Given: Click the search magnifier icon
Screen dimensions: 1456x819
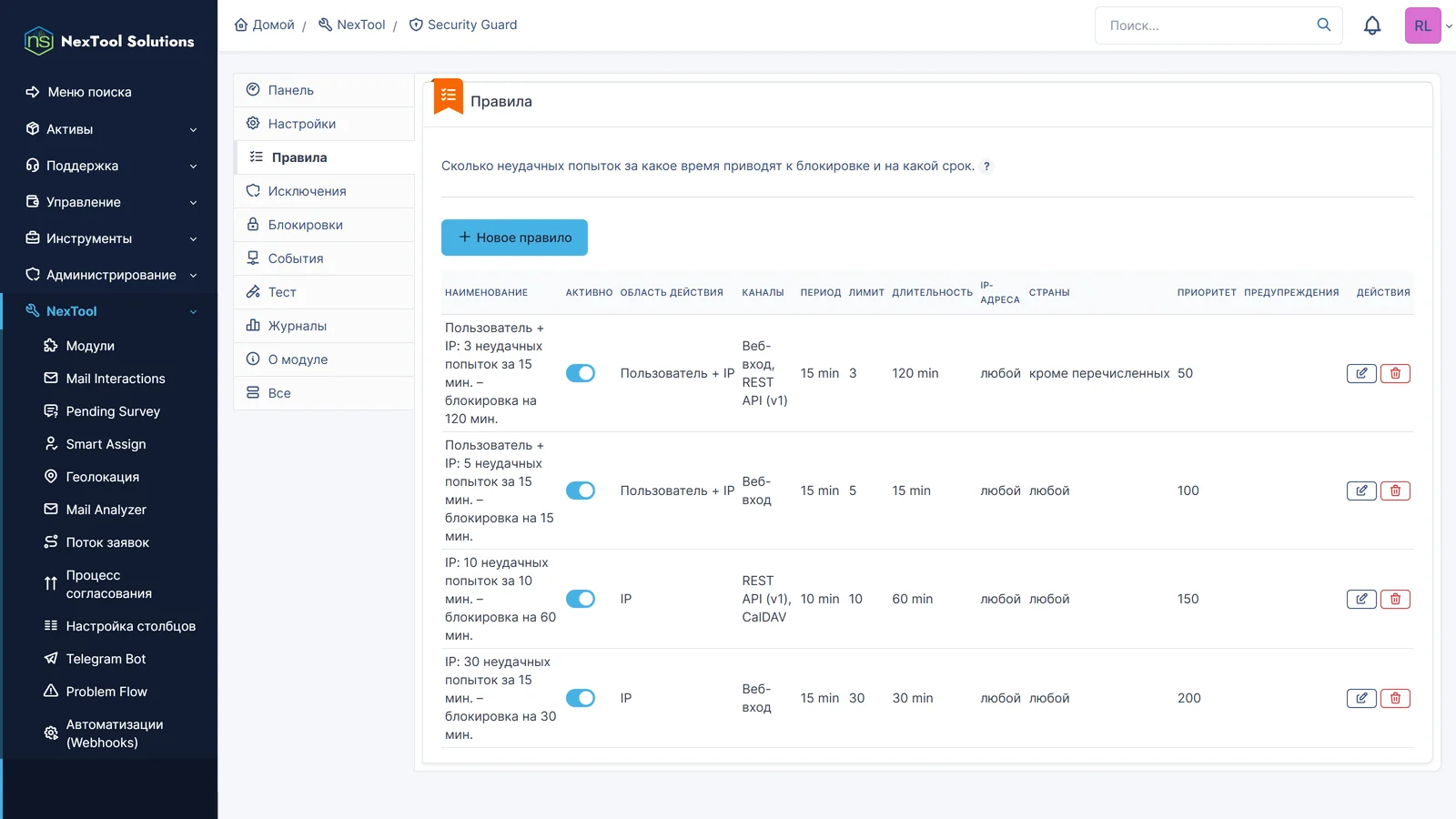Looking at the screenshot, I should click(1324, 25).
